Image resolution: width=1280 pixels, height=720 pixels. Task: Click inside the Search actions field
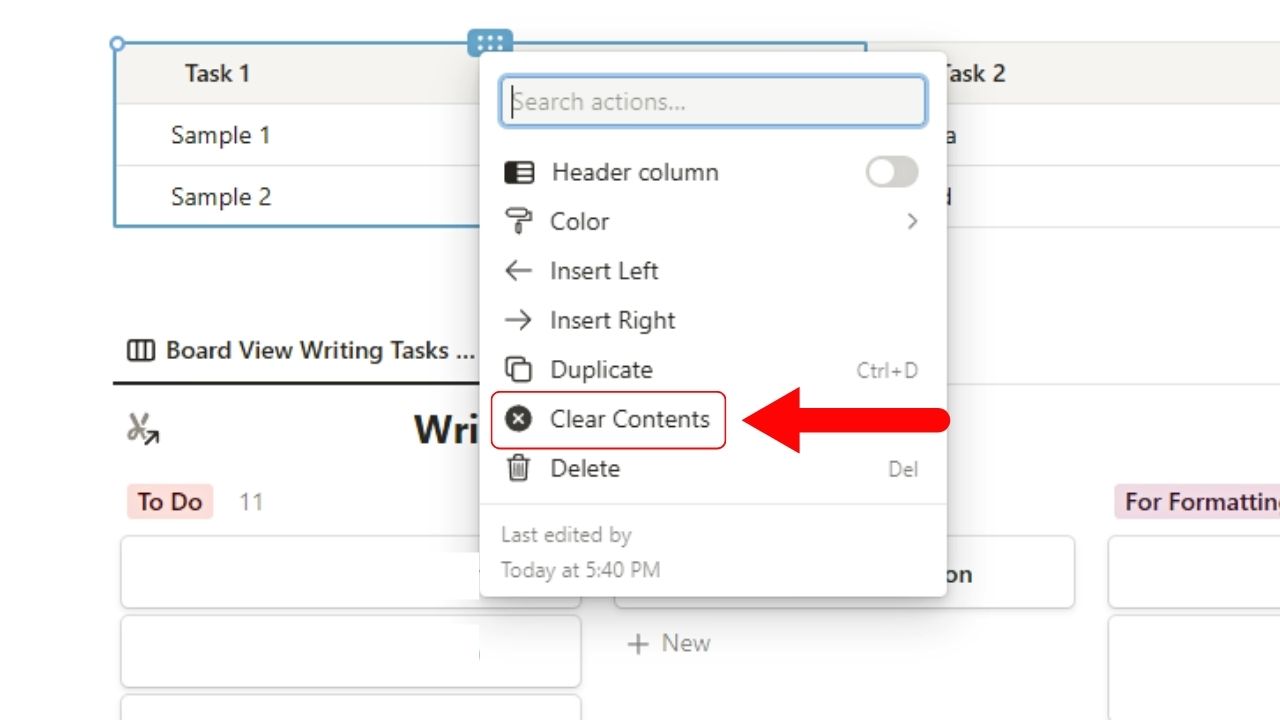(x=712, y=101)
